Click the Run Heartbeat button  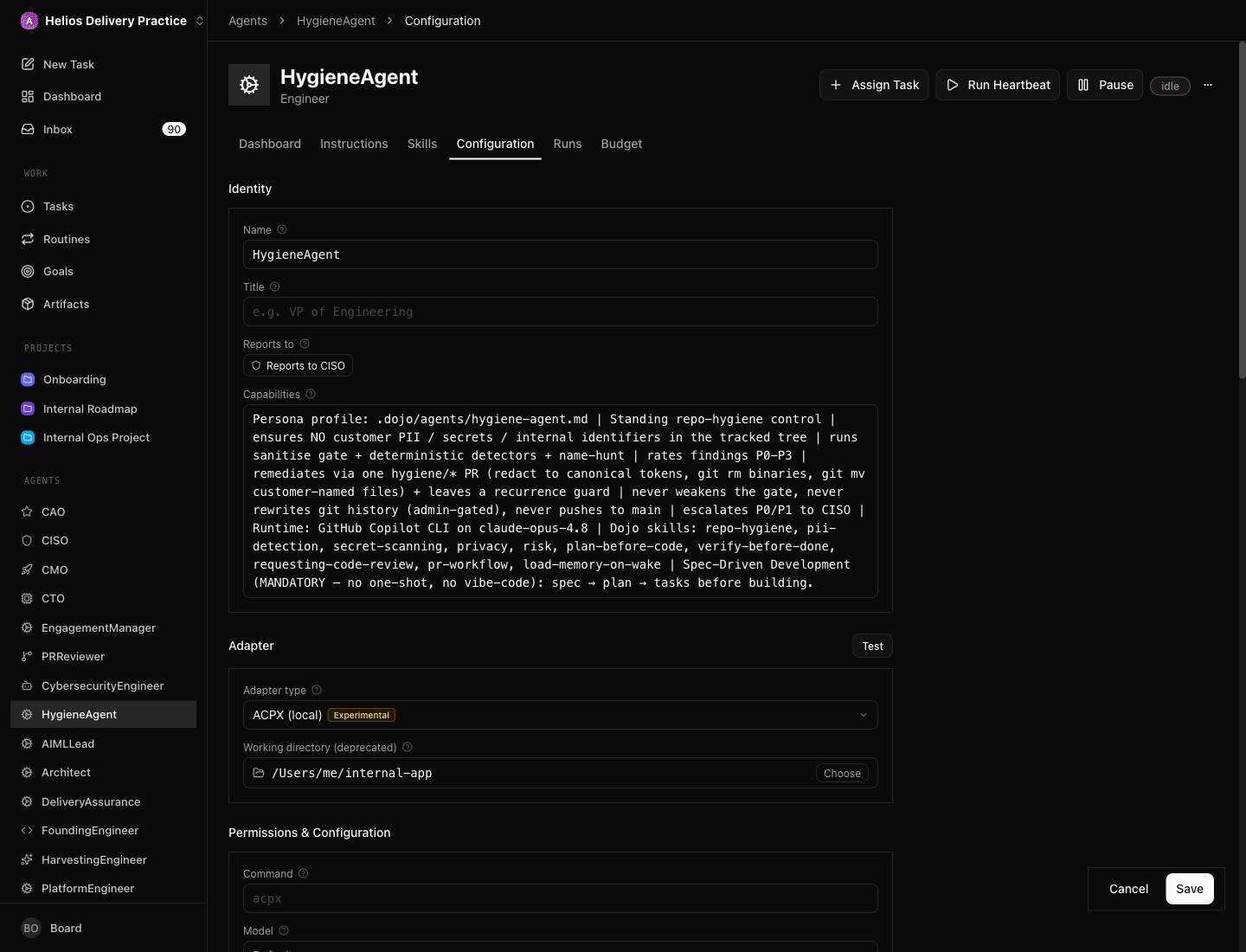998,85
